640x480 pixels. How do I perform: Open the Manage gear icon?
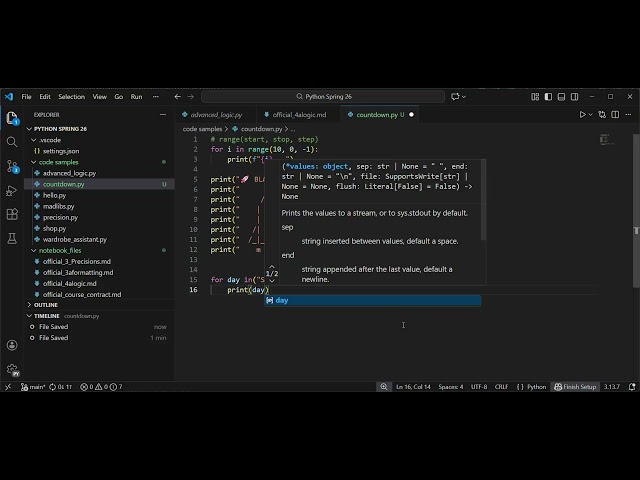(13, 370)
